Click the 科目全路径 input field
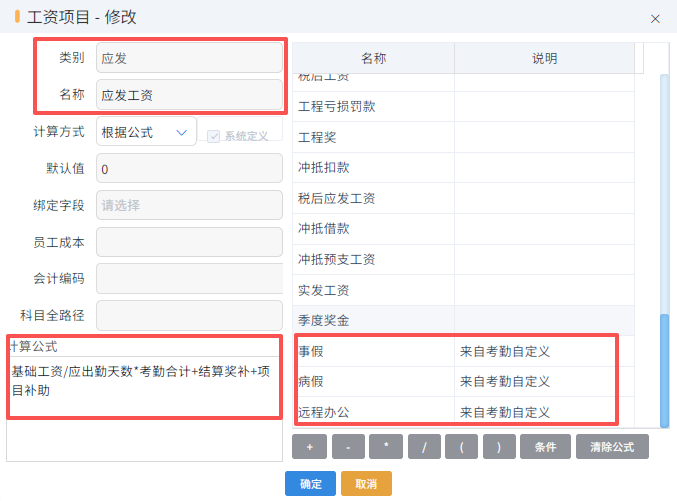Screen dimensions: 677x501 point(189,316)
